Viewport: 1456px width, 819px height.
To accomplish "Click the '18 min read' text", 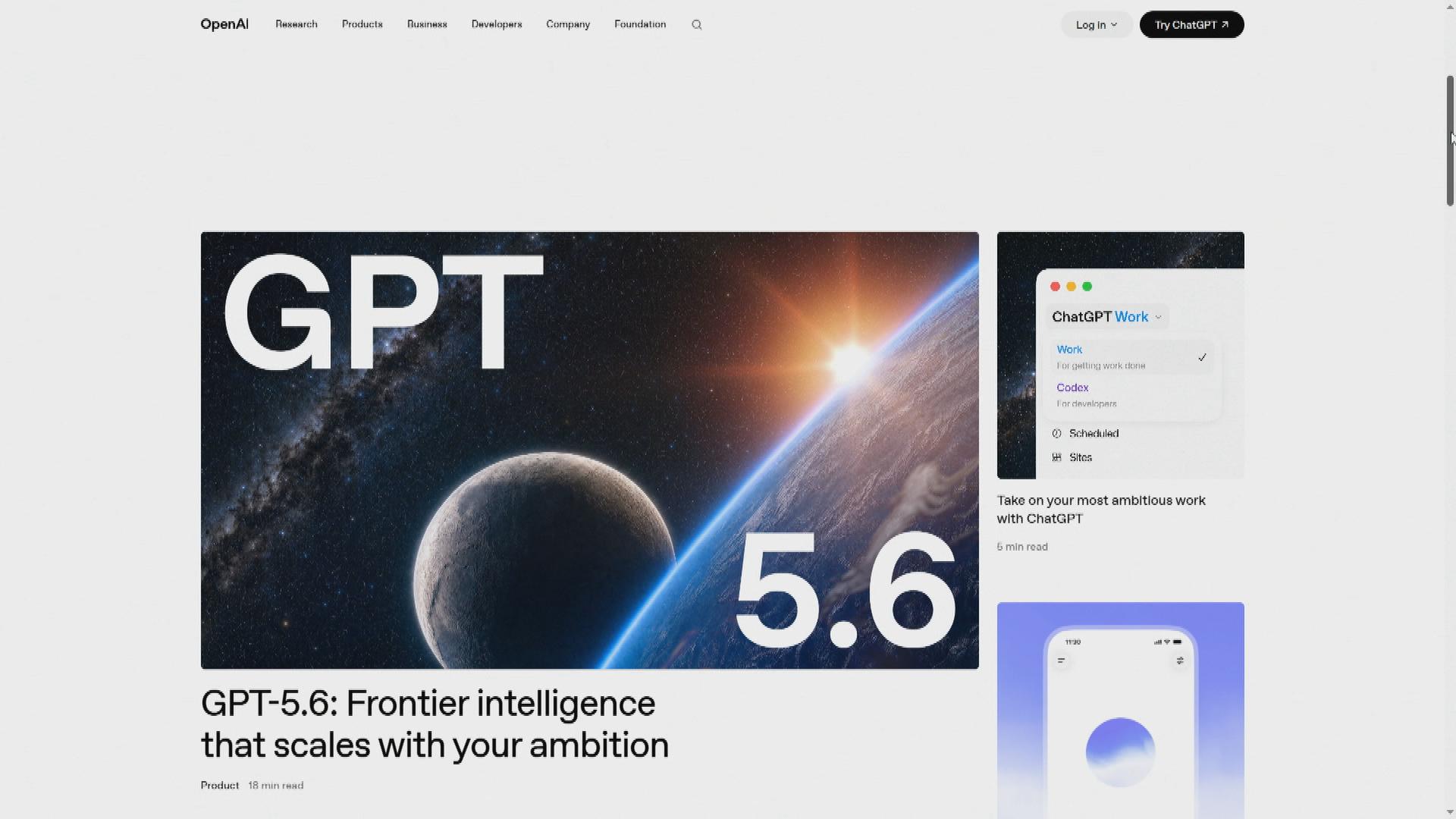I will (x=276, y=786).
